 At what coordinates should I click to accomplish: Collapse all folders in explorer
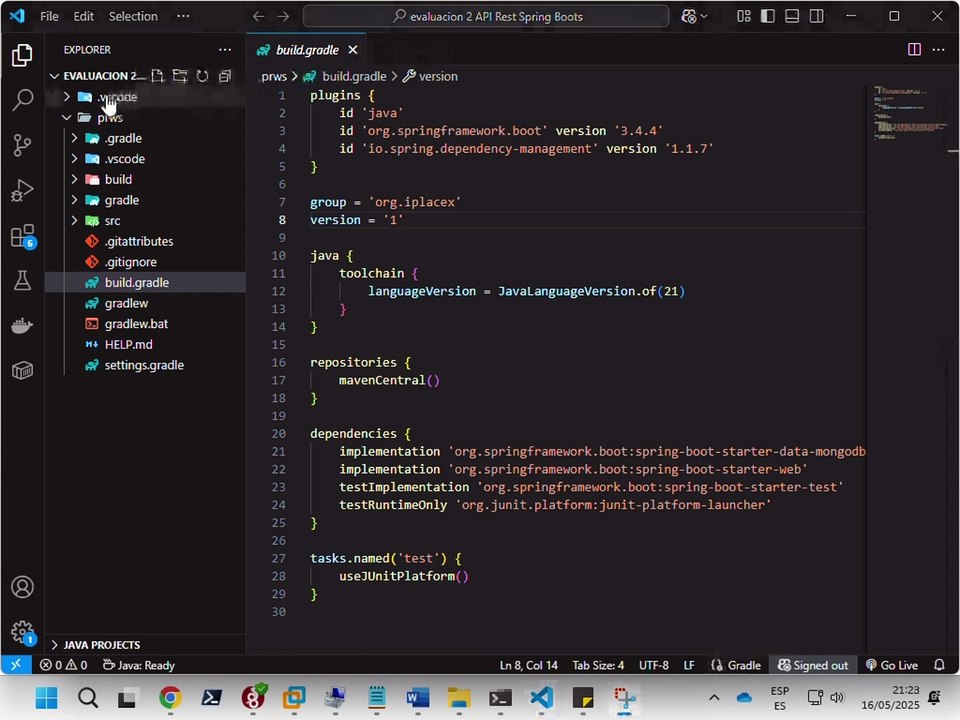coord(225,76)
